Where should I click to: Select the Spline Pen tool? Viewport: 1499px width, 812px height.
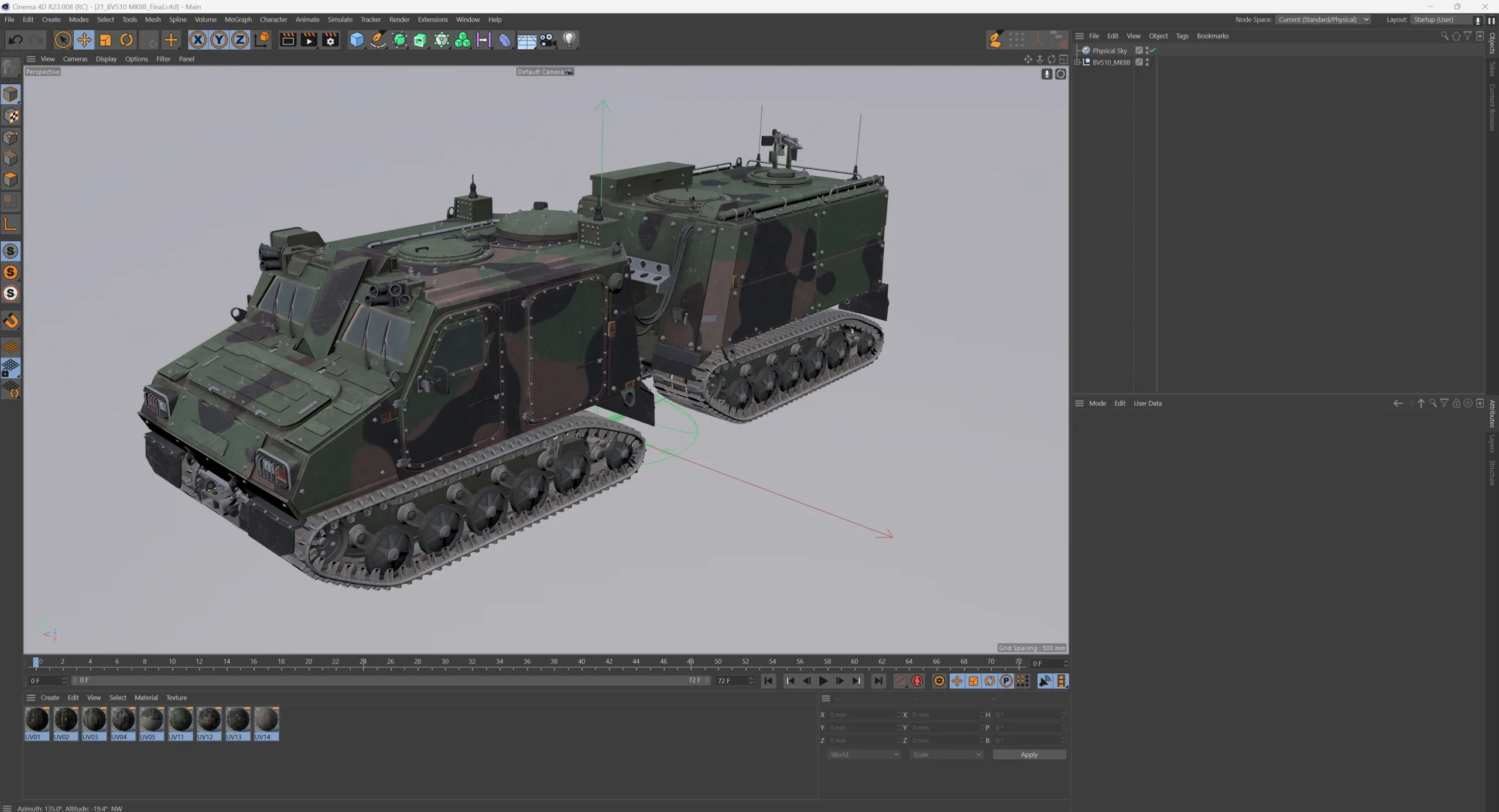pyautogui.click(x=378, y=39)
